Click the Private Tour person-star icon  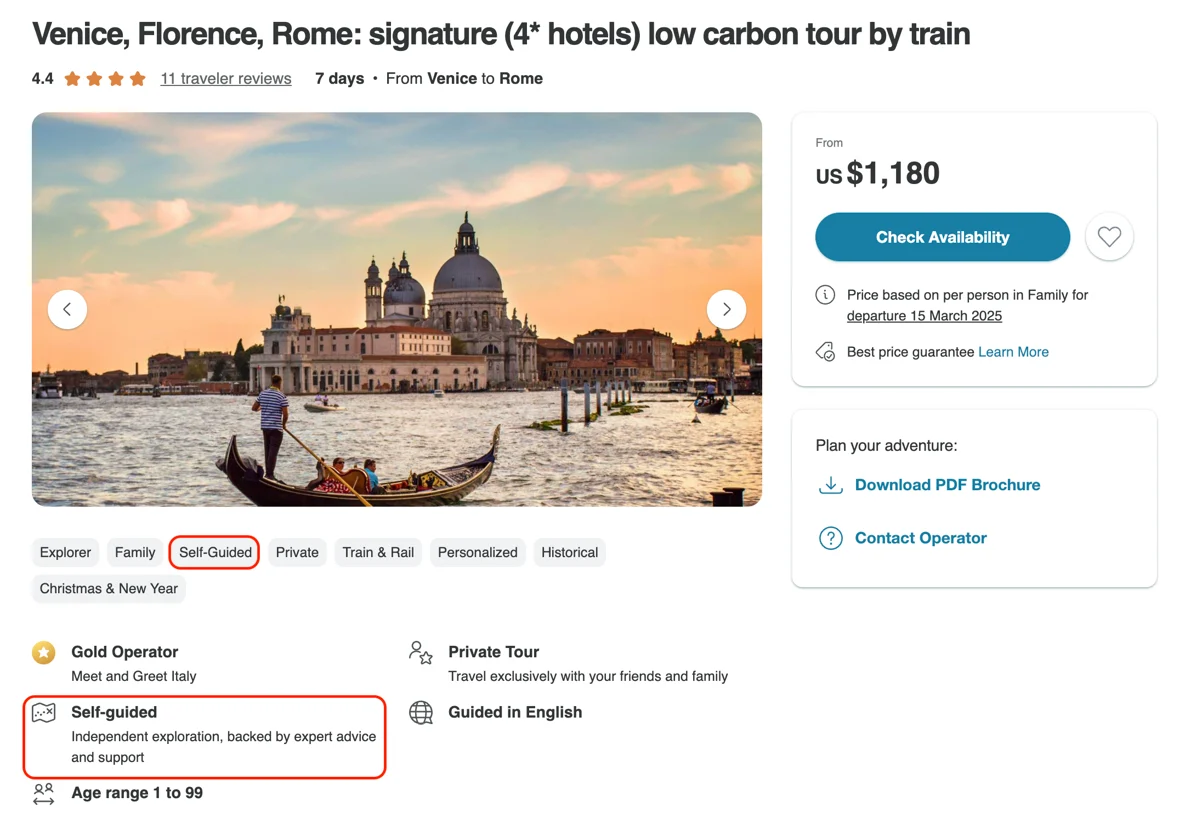click(421, 653)
